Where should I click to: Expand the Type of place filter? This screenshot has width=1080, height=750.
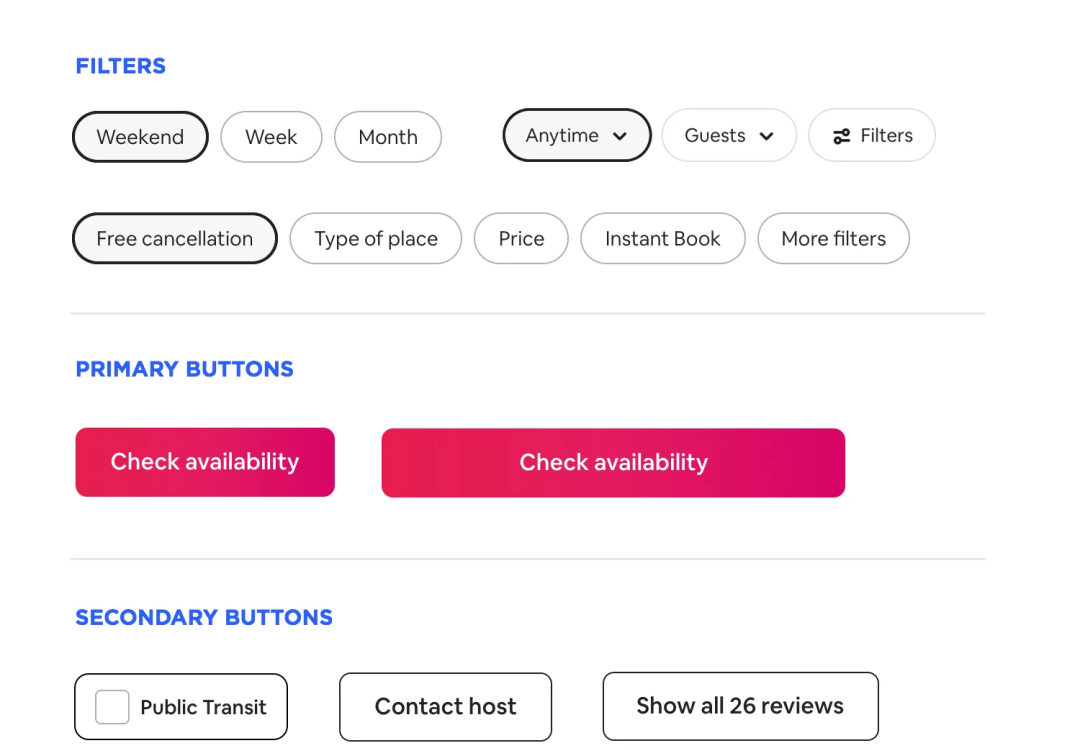pos(376,239)
